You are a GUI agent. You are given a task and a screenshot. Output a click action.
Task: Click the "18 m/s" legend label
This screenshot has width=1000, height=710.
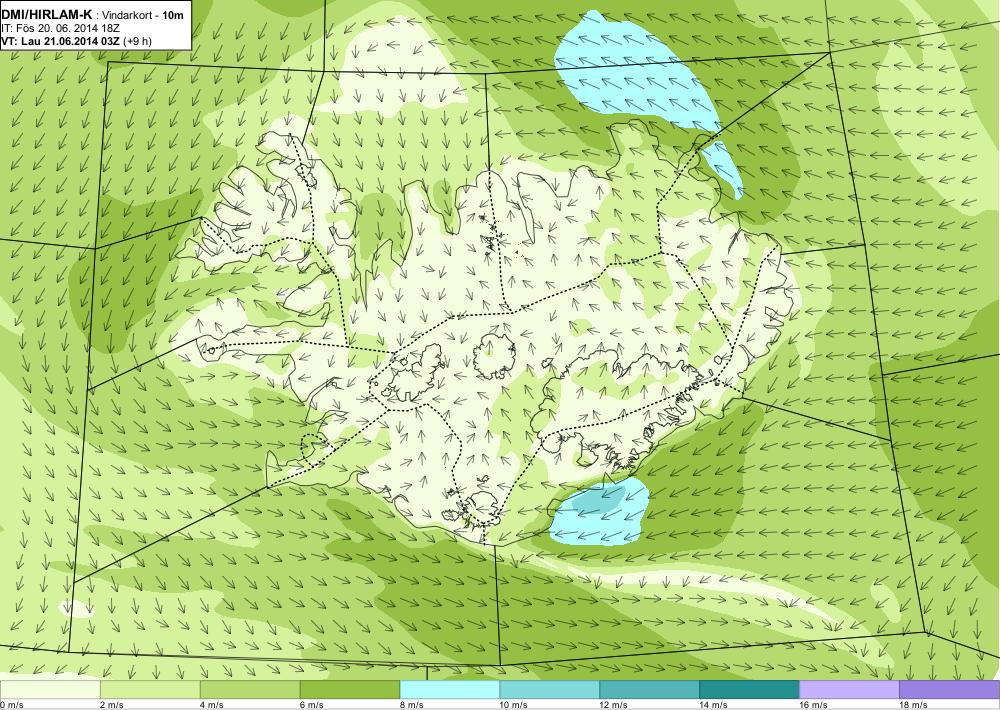(913, 705)
